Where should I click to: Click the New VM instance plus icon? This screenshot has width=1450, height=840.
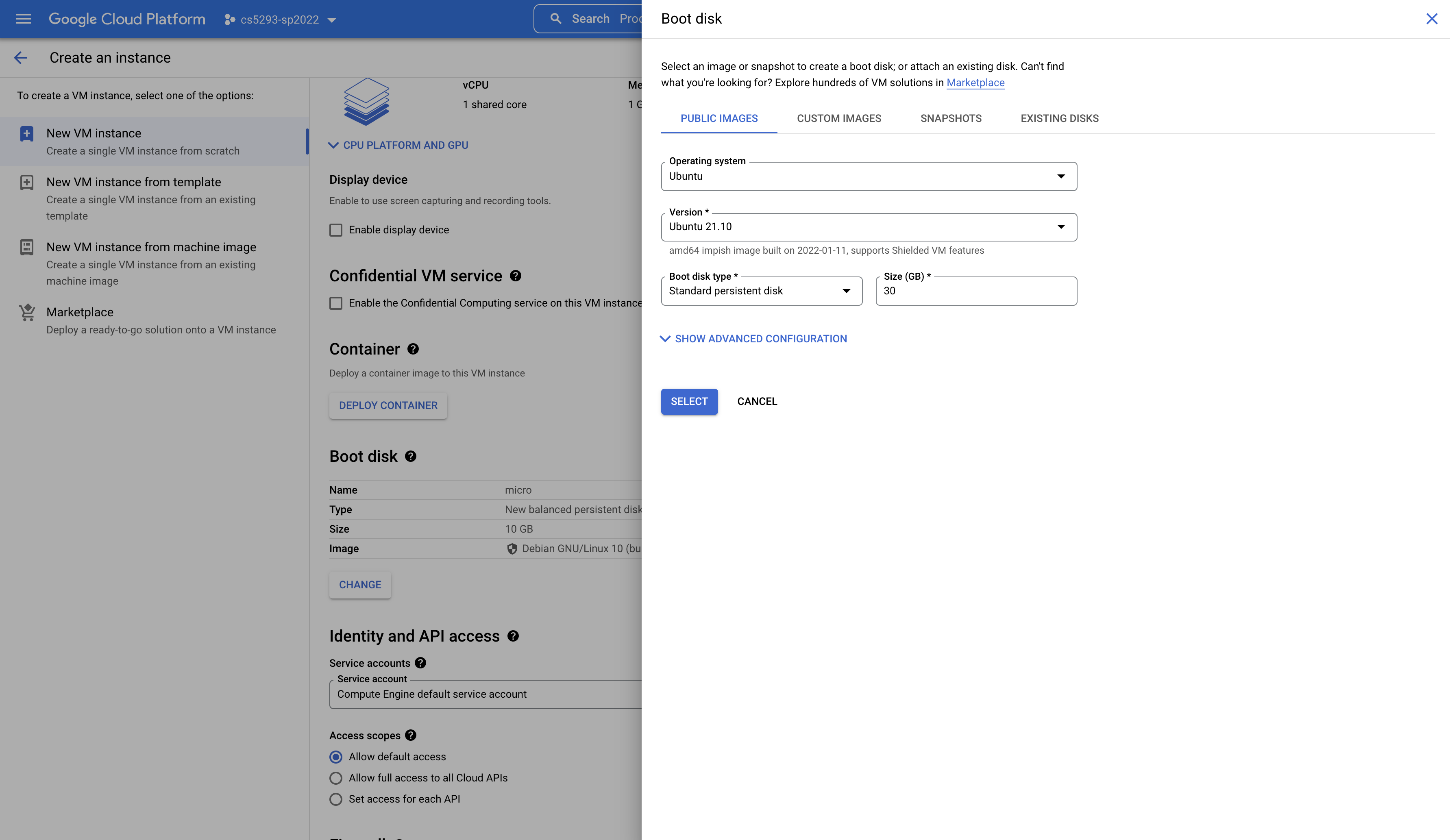[x=26, y=133]
